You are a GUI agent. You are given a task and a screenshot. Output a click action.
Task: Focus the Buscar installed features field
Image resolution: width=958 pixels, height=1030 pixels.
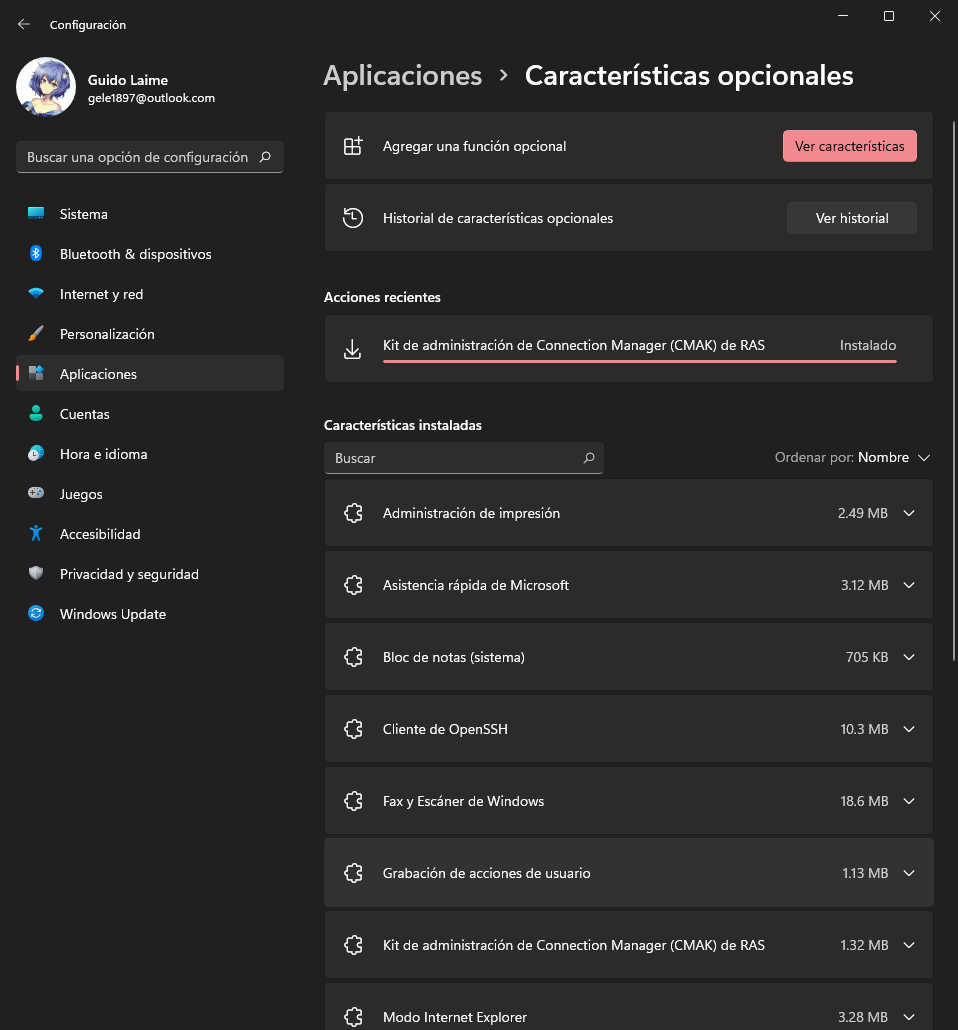[464, 458]
